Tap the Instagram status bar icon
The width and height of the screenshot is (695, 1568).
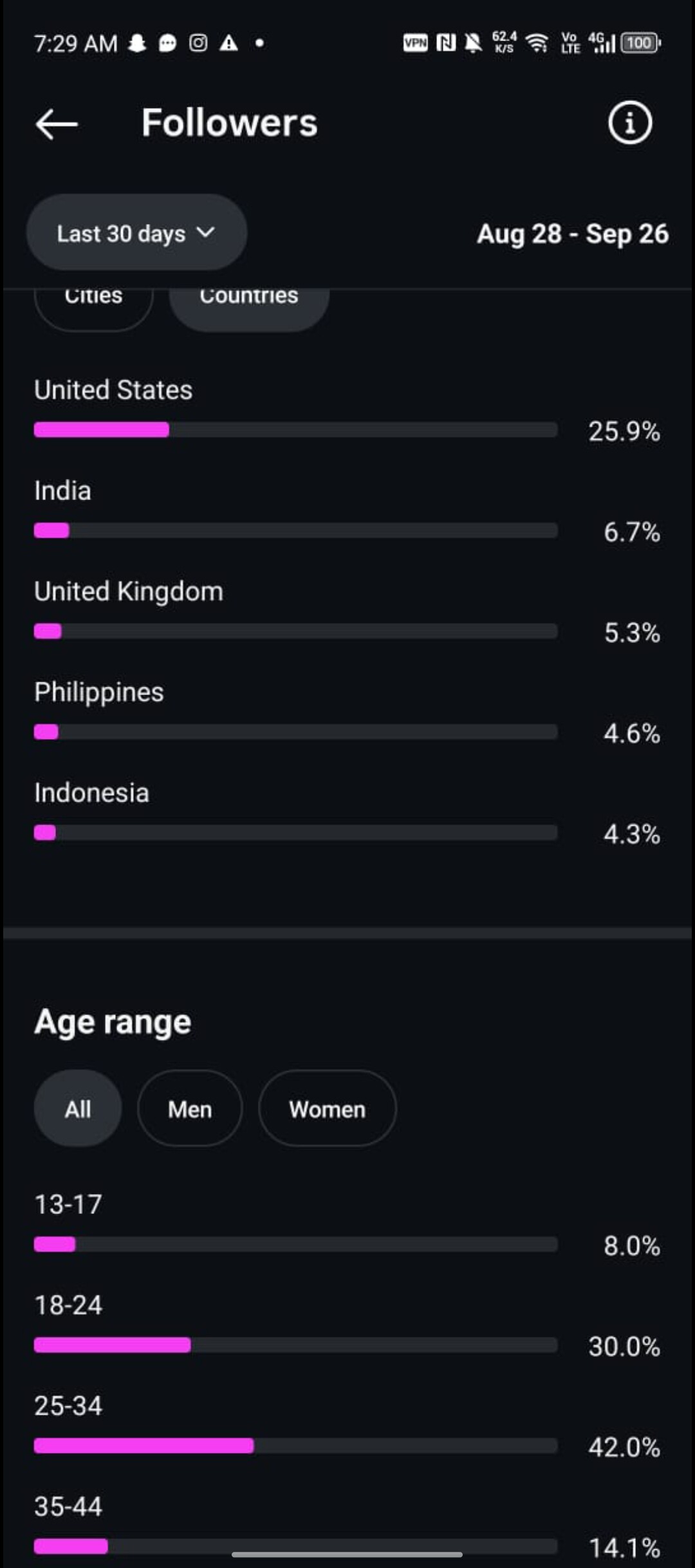(198, 43)
